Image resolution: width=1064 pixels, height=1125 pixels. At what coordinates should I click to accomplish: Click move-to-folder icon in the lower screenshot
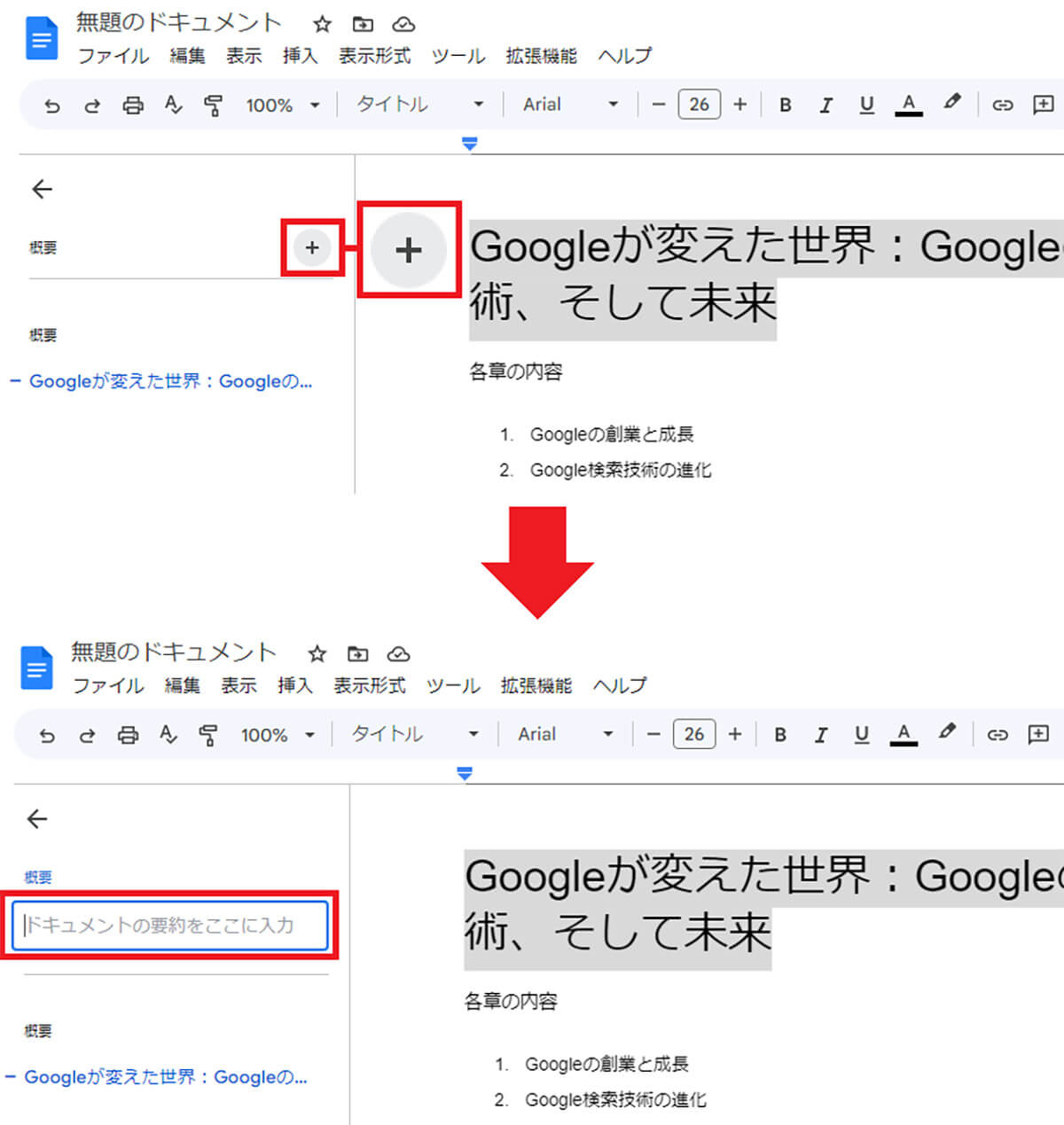coord(357,654)
